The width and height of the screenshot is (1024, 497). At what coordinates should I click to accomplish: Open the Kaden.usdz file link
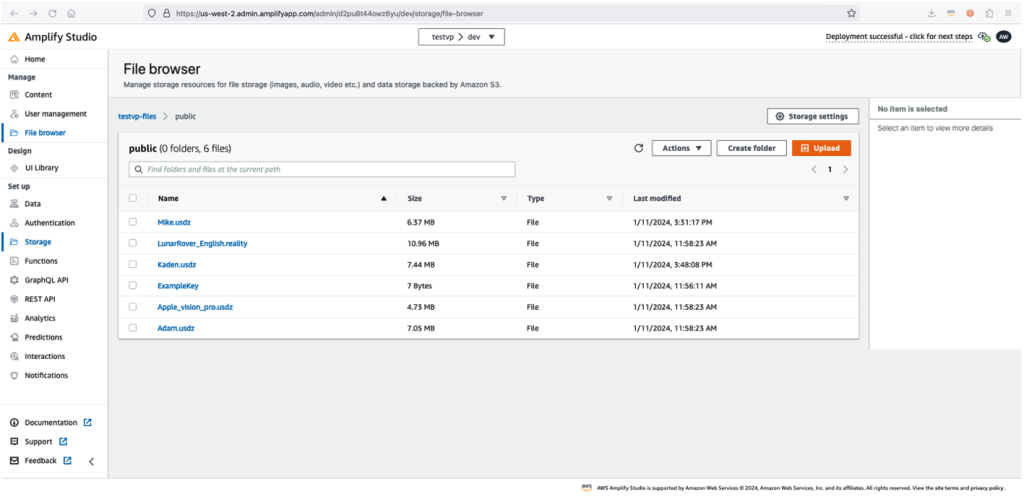tap(176, 265)
